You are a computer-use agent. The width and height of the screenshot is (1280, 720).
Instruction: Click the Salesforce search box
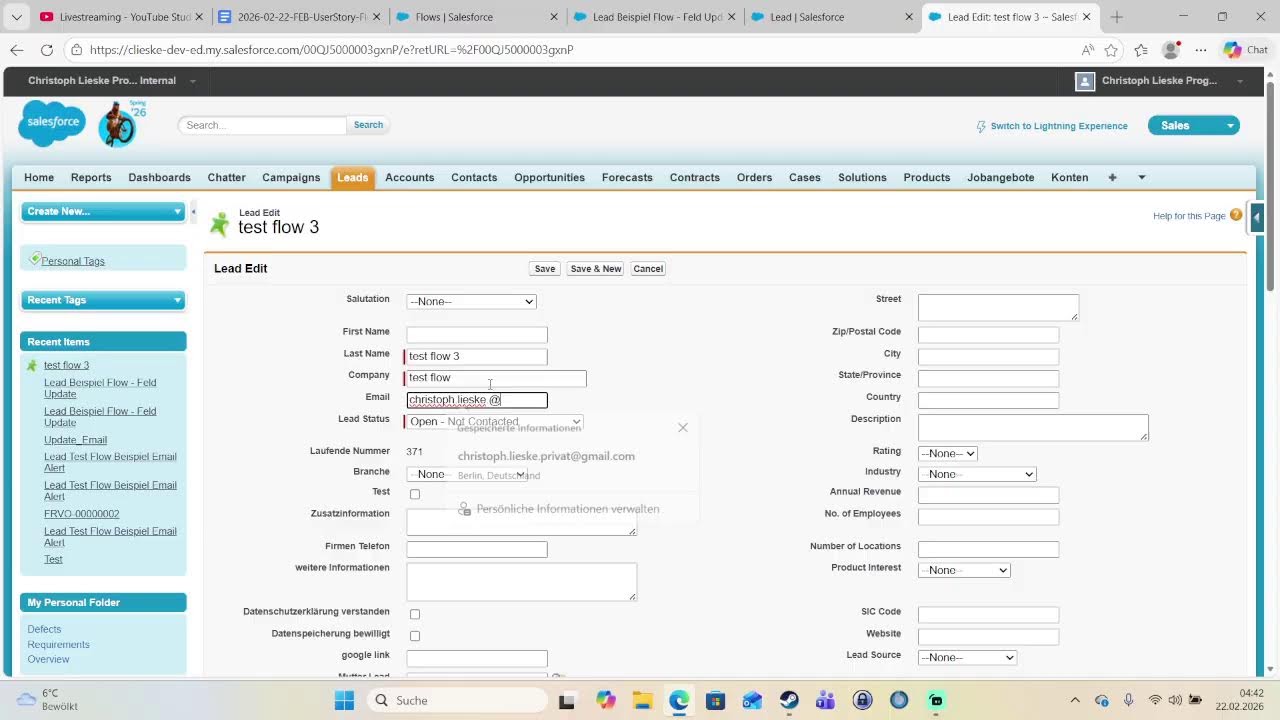262,125
